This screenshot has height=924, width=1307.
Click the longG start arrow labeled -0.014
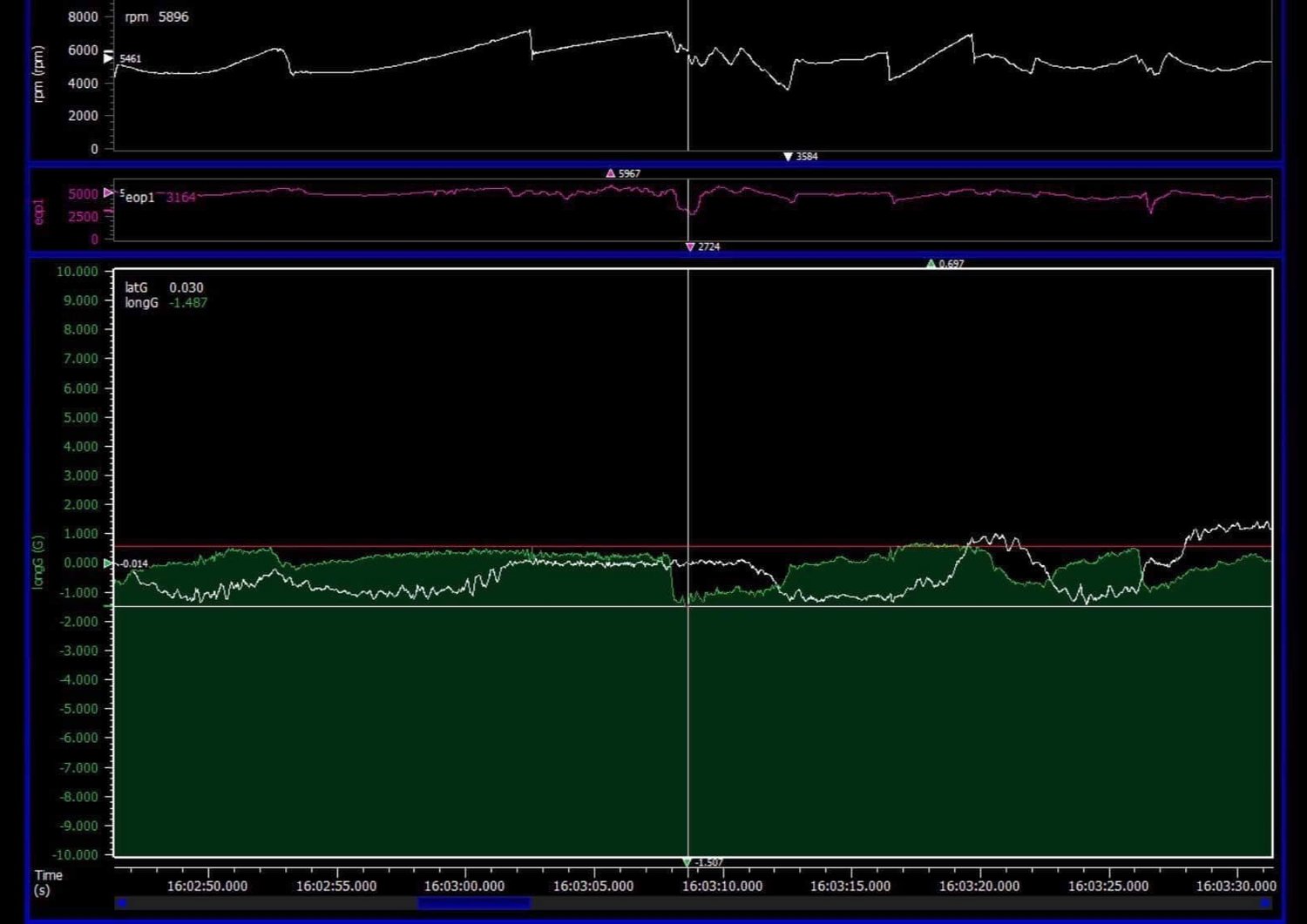click(x=108, y=563)
